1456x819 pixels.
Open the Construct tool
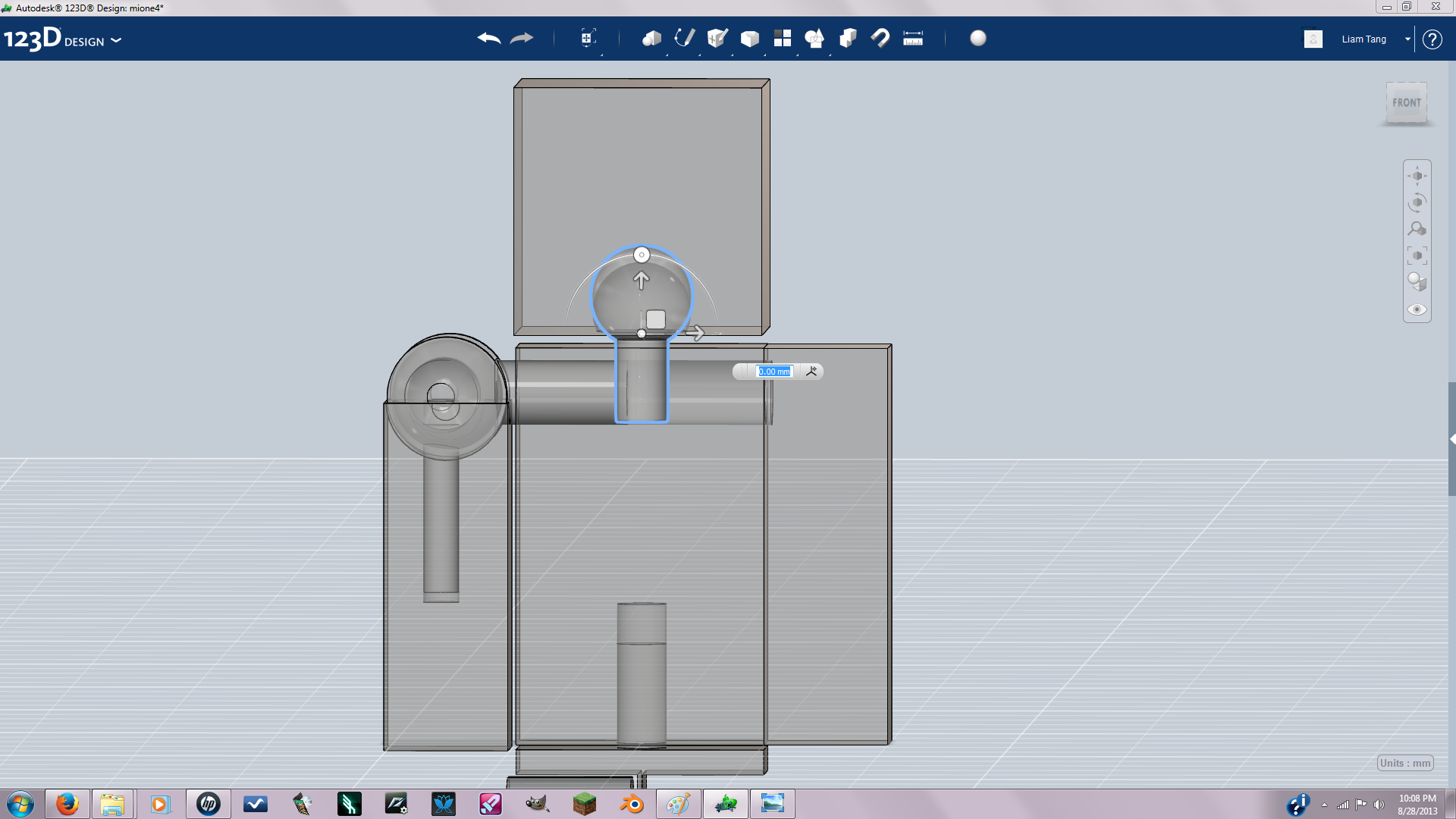(x=717, y=38)
